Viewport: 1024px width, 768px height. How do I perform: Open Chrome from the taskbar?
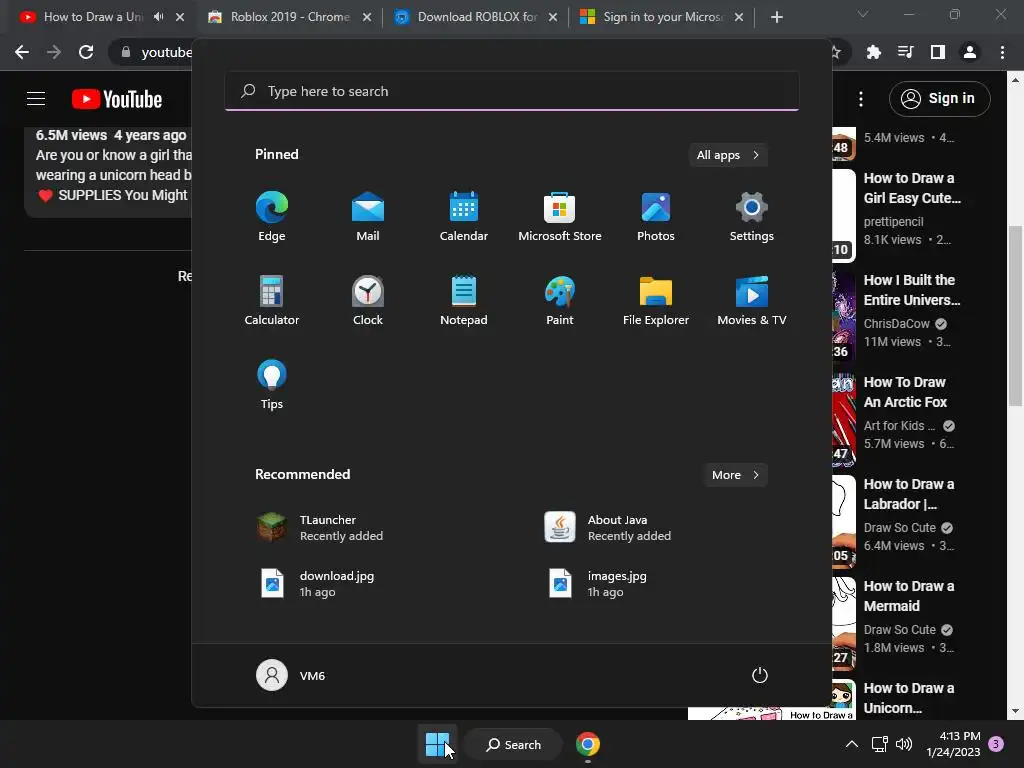588,744
